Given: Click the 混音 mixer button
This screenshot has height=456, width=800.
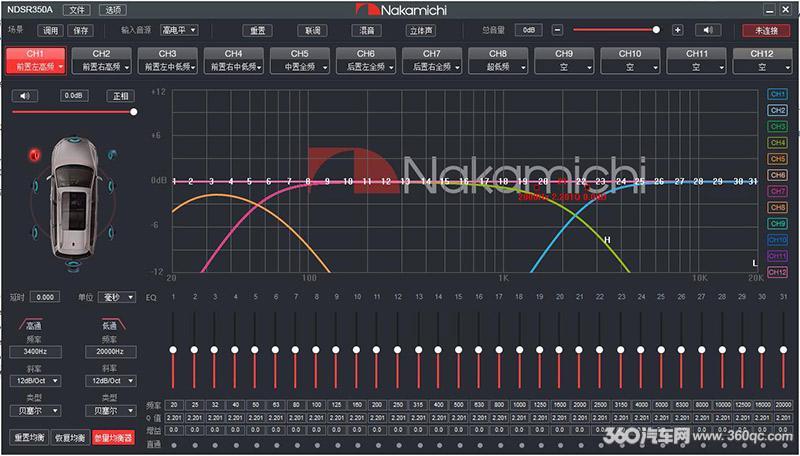Looking at the screenshot, I should tap(367, 30).
